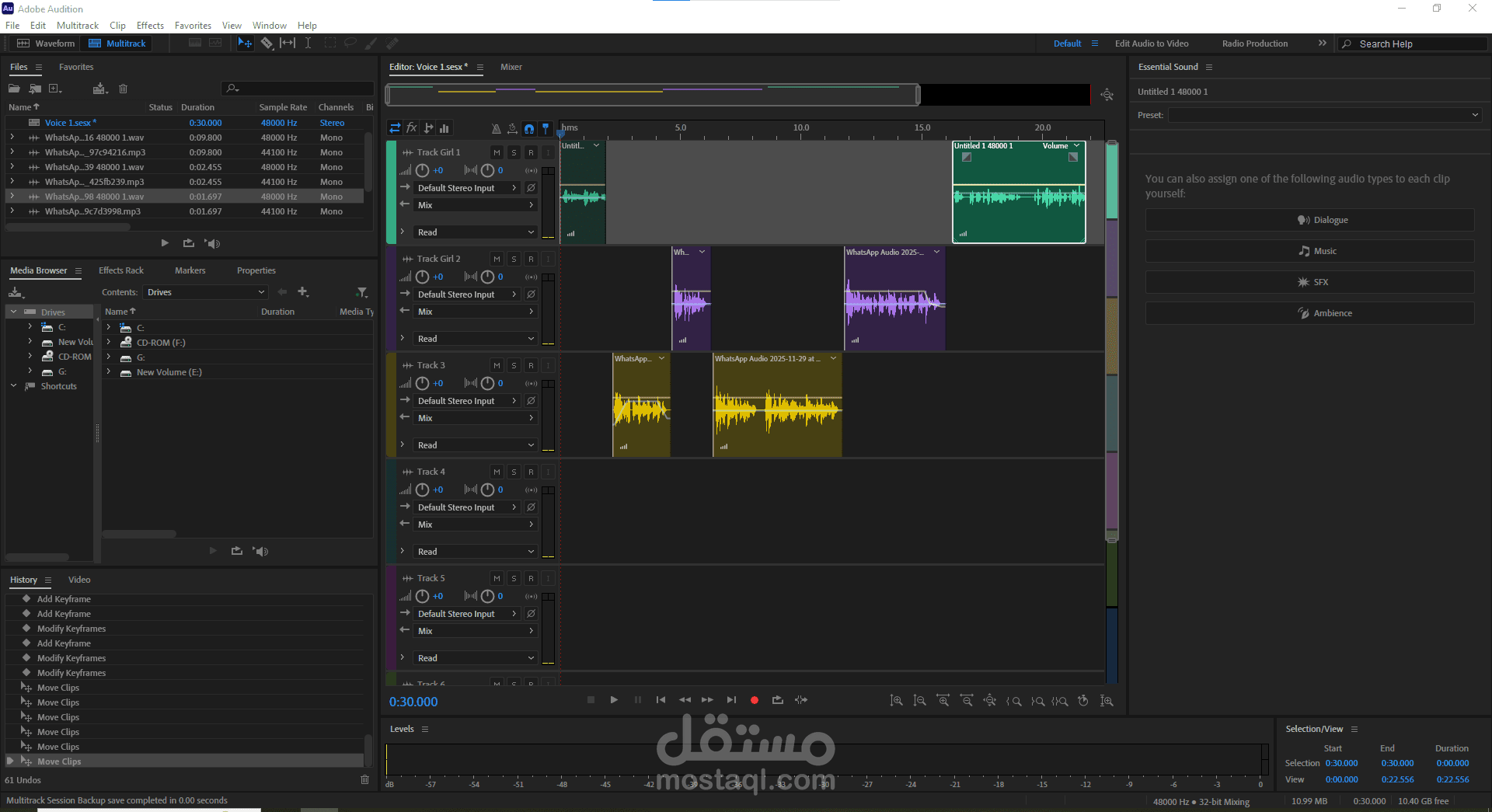Click the Stop button in the transport bar

point(591,700)
